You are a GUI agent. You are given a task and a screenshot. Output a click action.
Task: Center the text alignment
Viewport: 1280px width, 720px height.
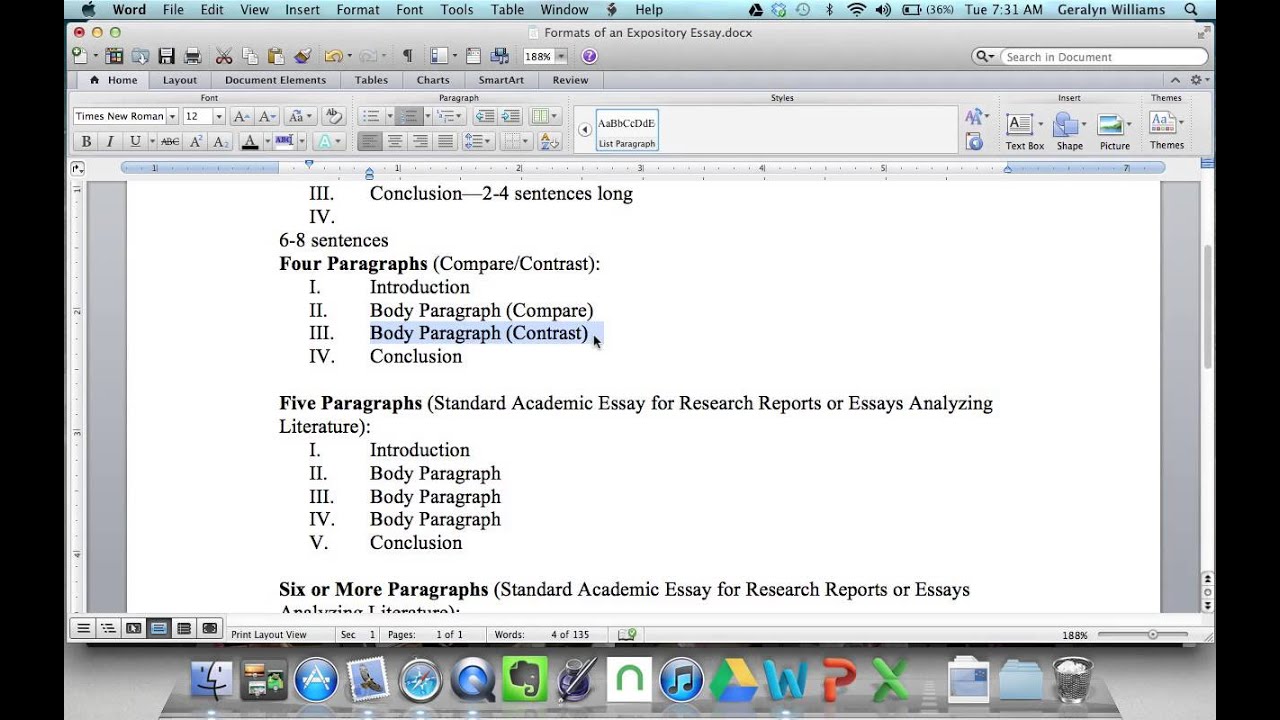[395, 142]
